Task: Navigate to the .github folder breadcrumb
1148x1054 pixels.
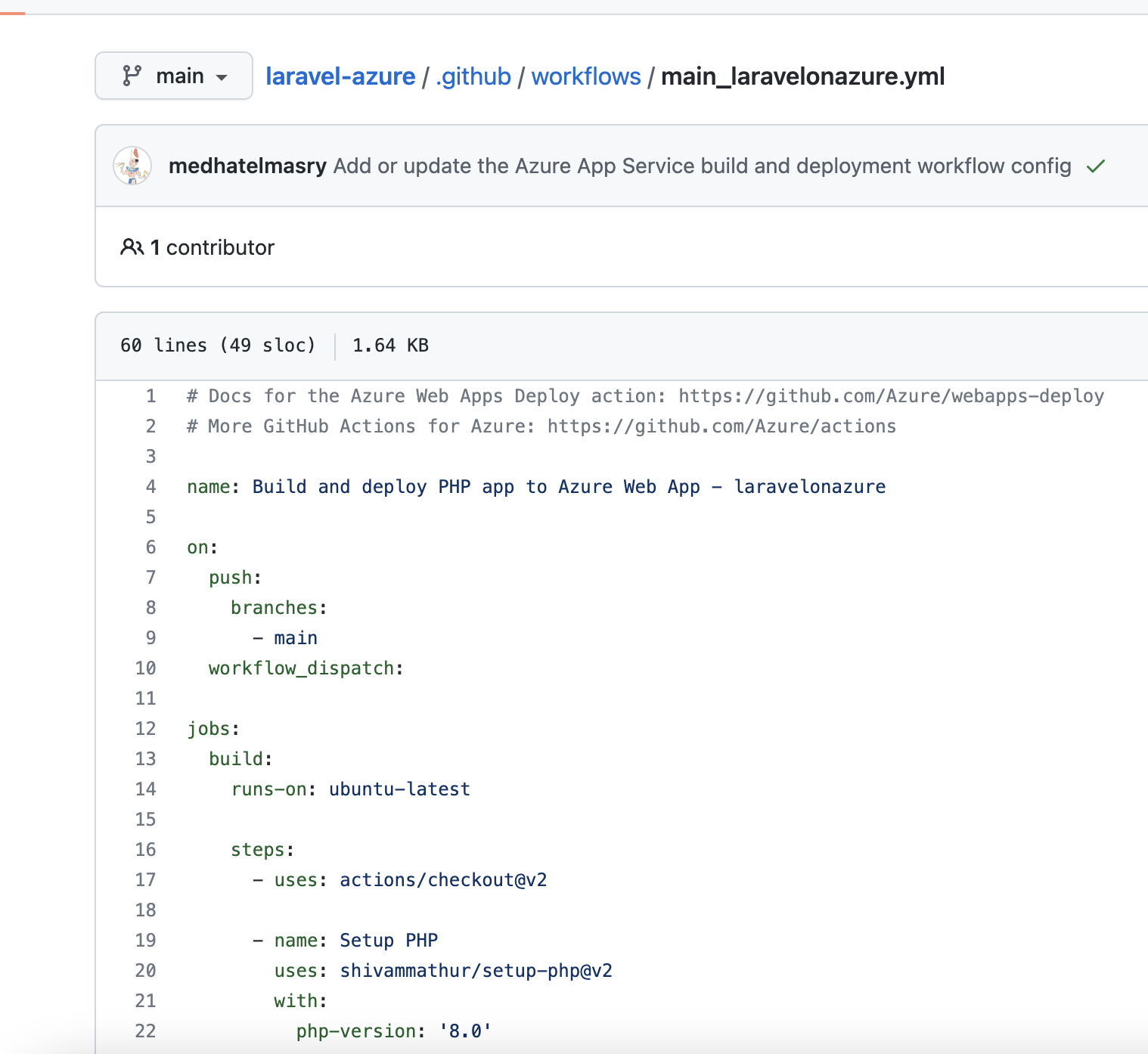Action: [x=473, y=76]
